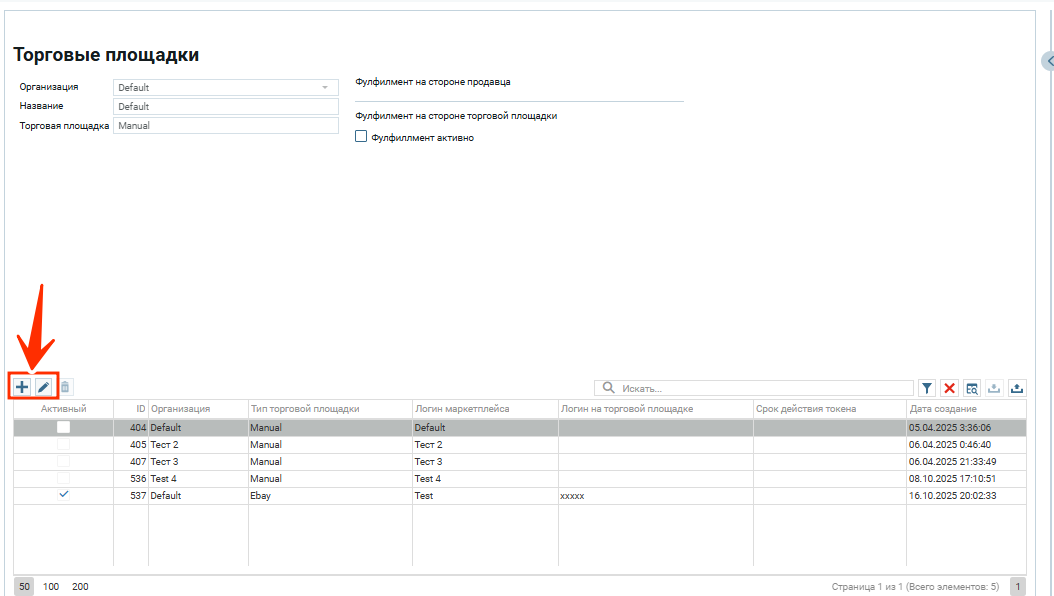
Task: Click the pencil edit icon
Action: 44,387
